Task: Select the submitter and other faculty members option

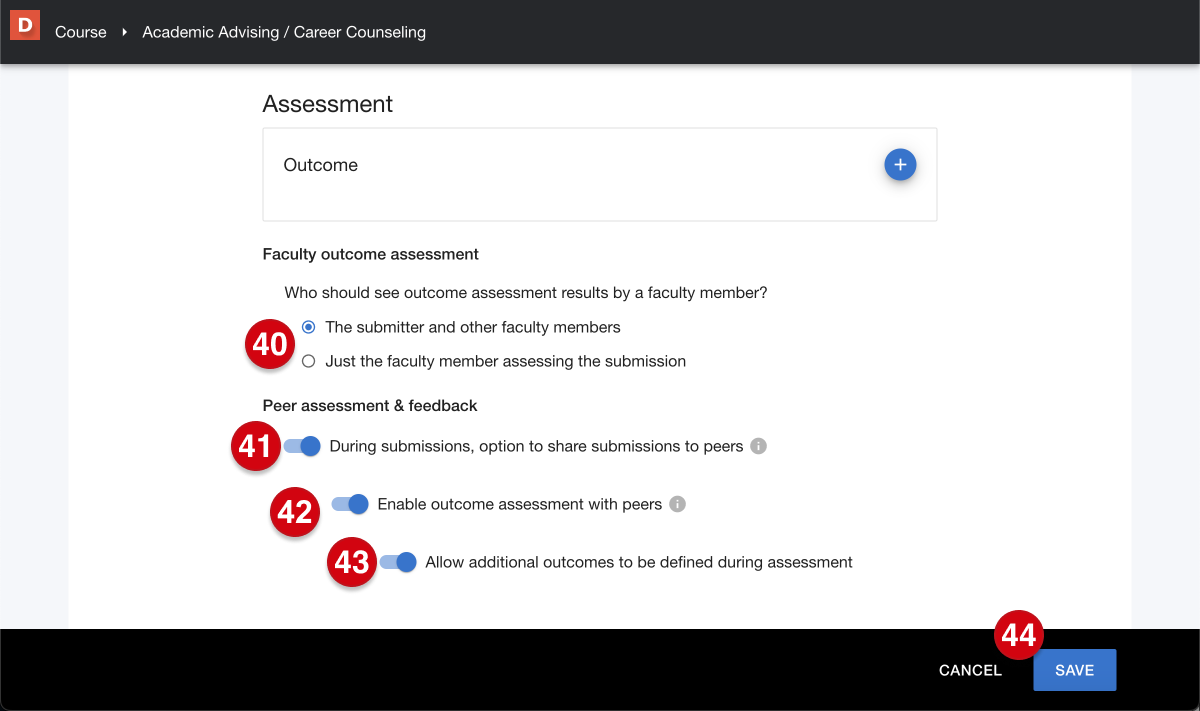Action: pos(308,326)
